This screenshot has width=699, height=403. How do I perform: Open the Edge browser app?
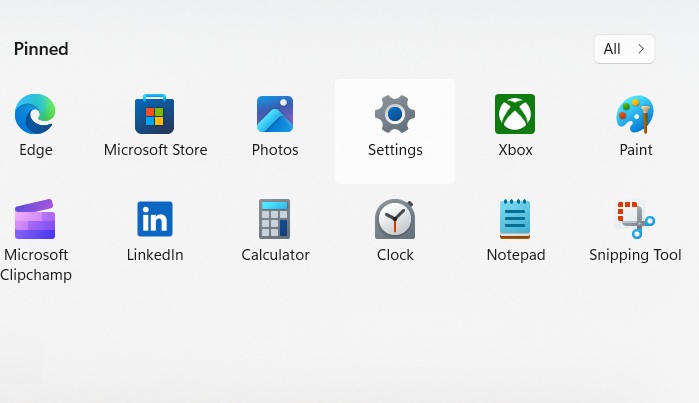pyautogui.click(x=35, y=125)
